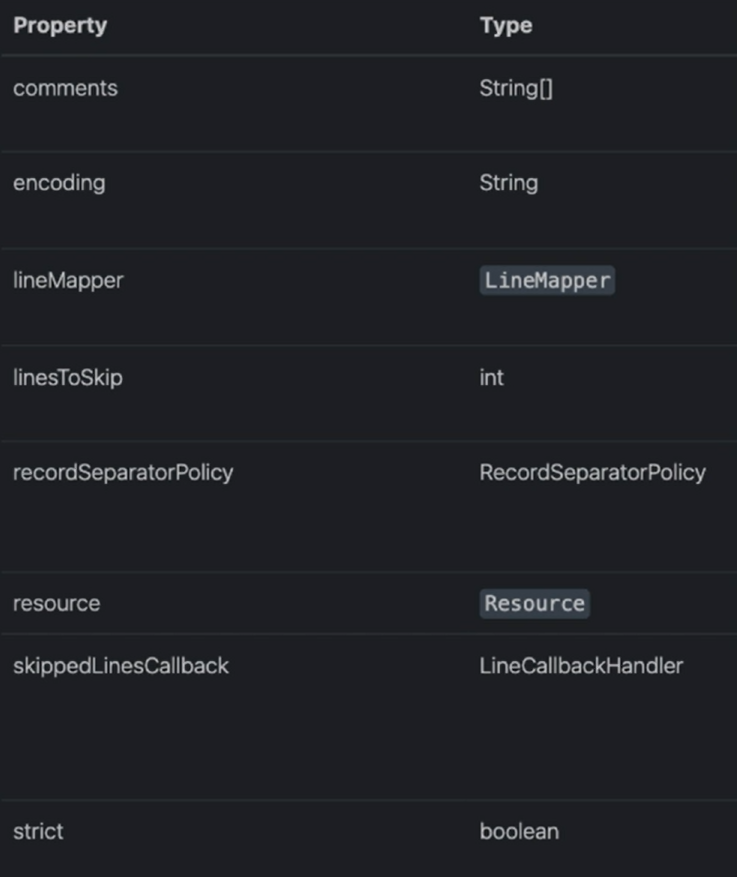Select the strict property name
The width and height of the screenshot is (737, 877).
click(38, 831)
